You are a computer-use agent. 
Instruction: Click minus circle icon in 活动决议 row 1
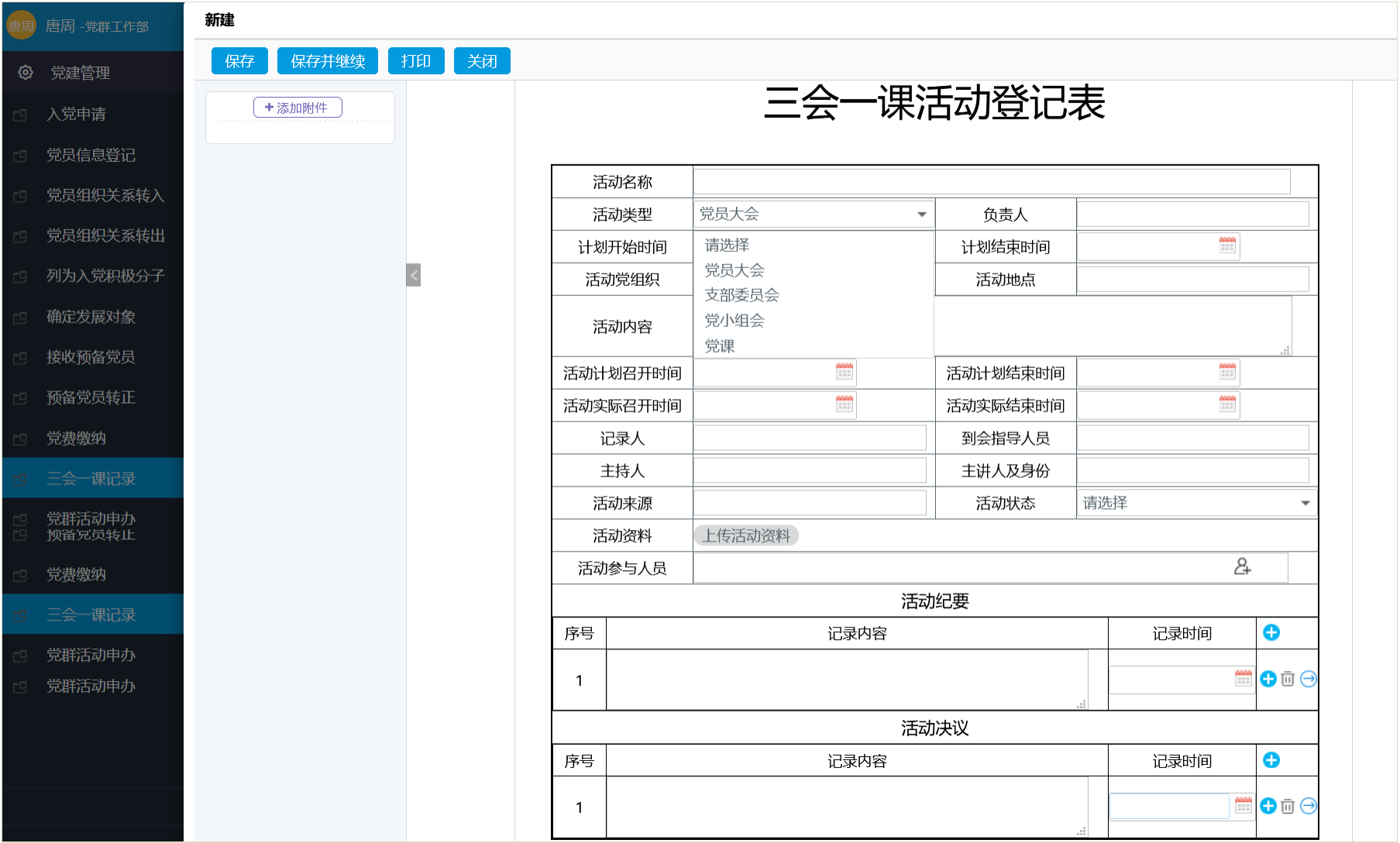(1309, 807)
